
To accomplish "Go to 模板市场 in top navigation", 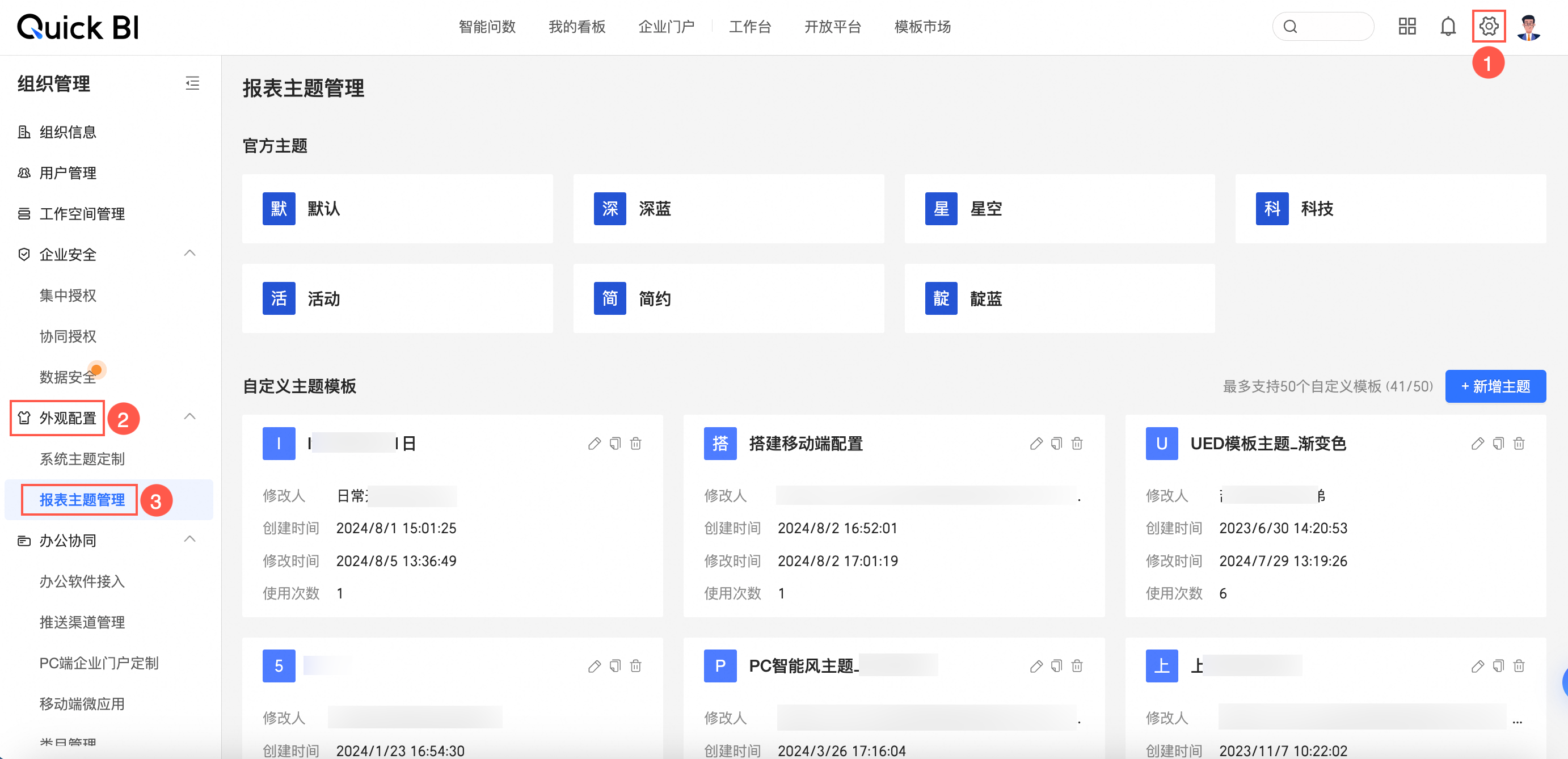I will (x=922, y=27).
